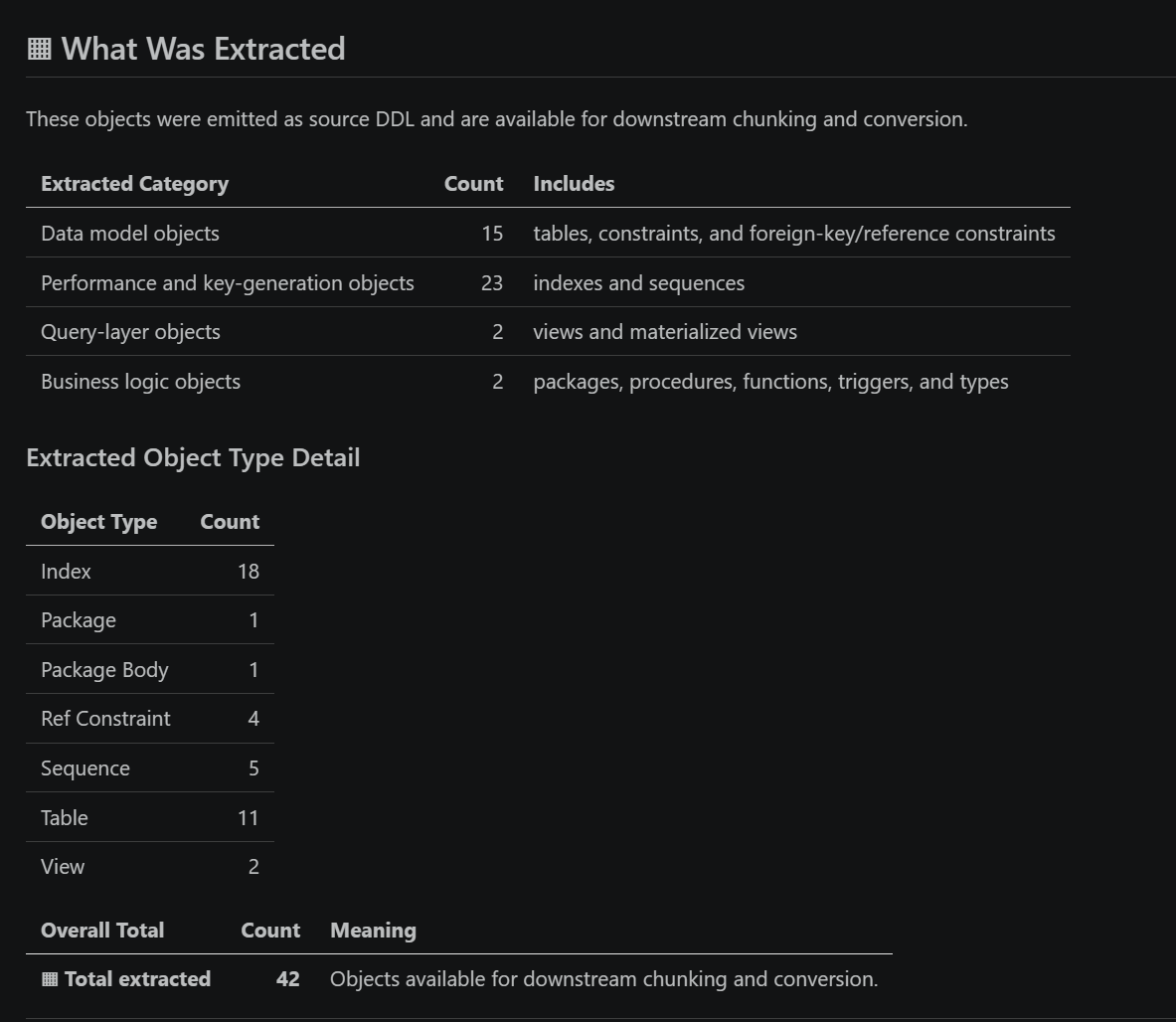The image size is (1176, 1022).
Task: Click the 'Index' object type row
Action: tap(150, 571)
